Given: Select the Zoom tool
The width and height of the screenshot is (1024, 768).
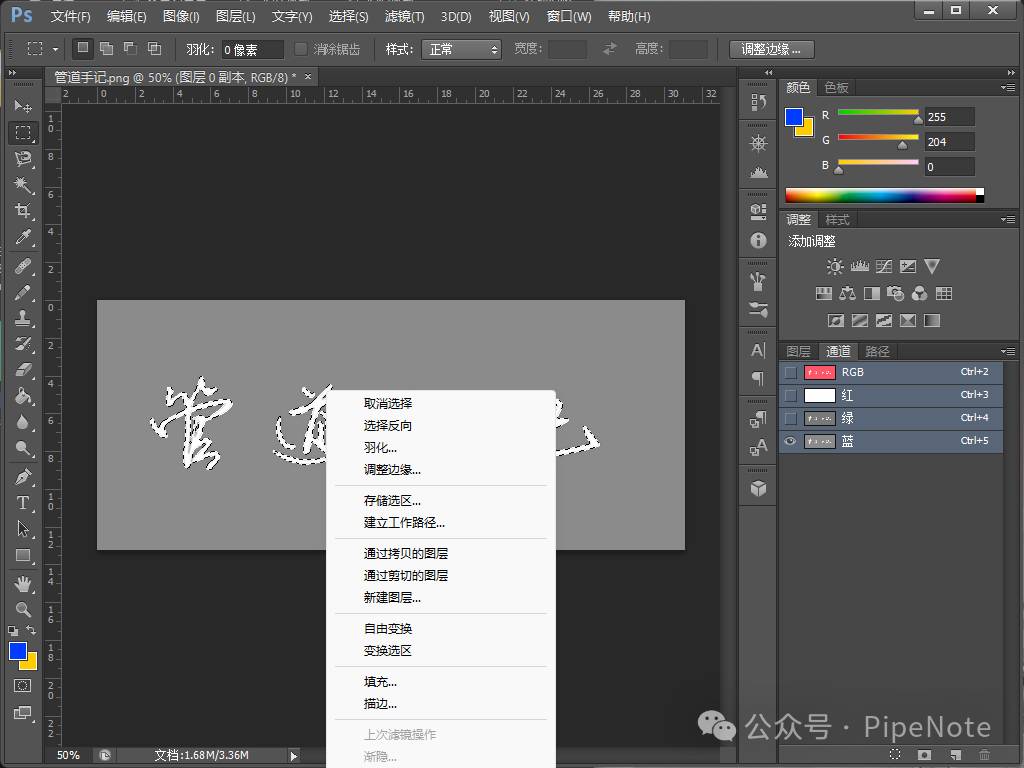Looking at the screenshot, I should pos(23,609).
